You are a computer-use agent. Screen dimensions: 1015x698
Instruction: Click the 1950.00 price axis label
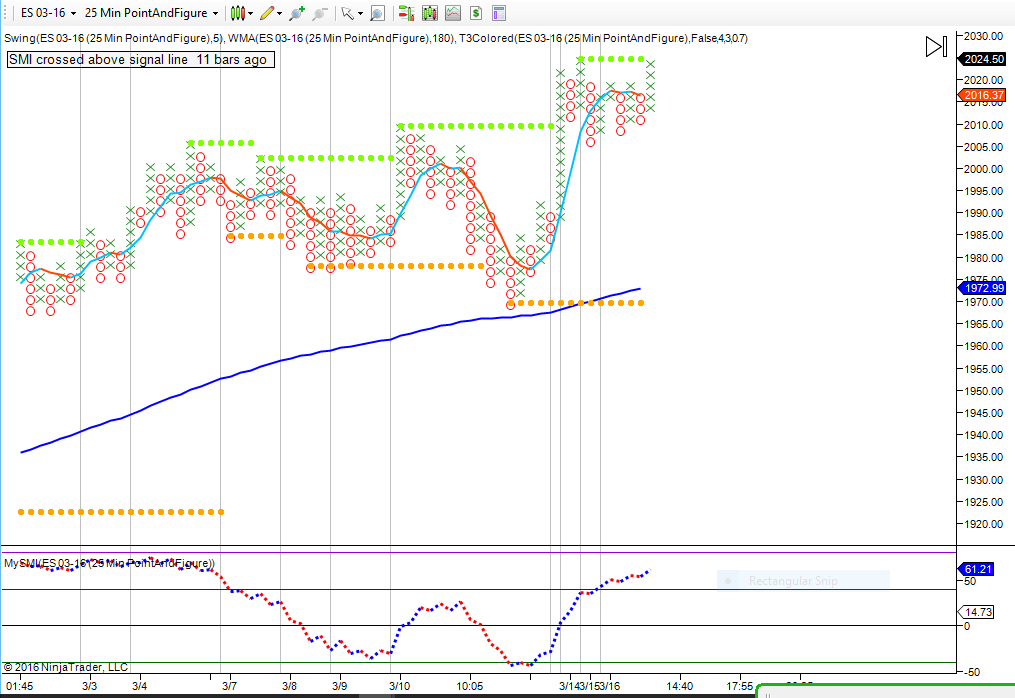pos(984,391)
